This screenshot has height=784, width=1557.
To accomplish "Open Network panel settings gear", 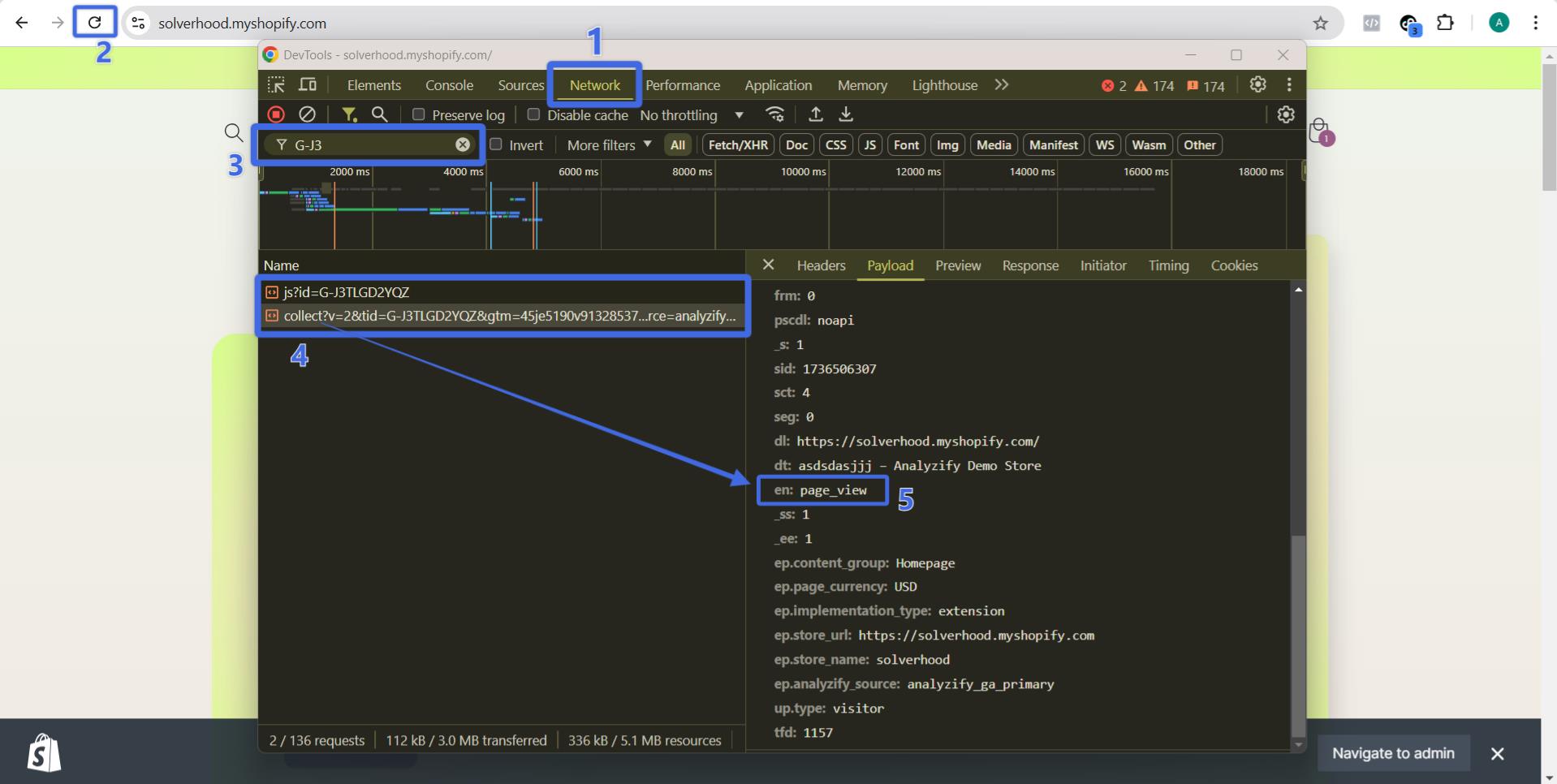I will [1286, 114].
